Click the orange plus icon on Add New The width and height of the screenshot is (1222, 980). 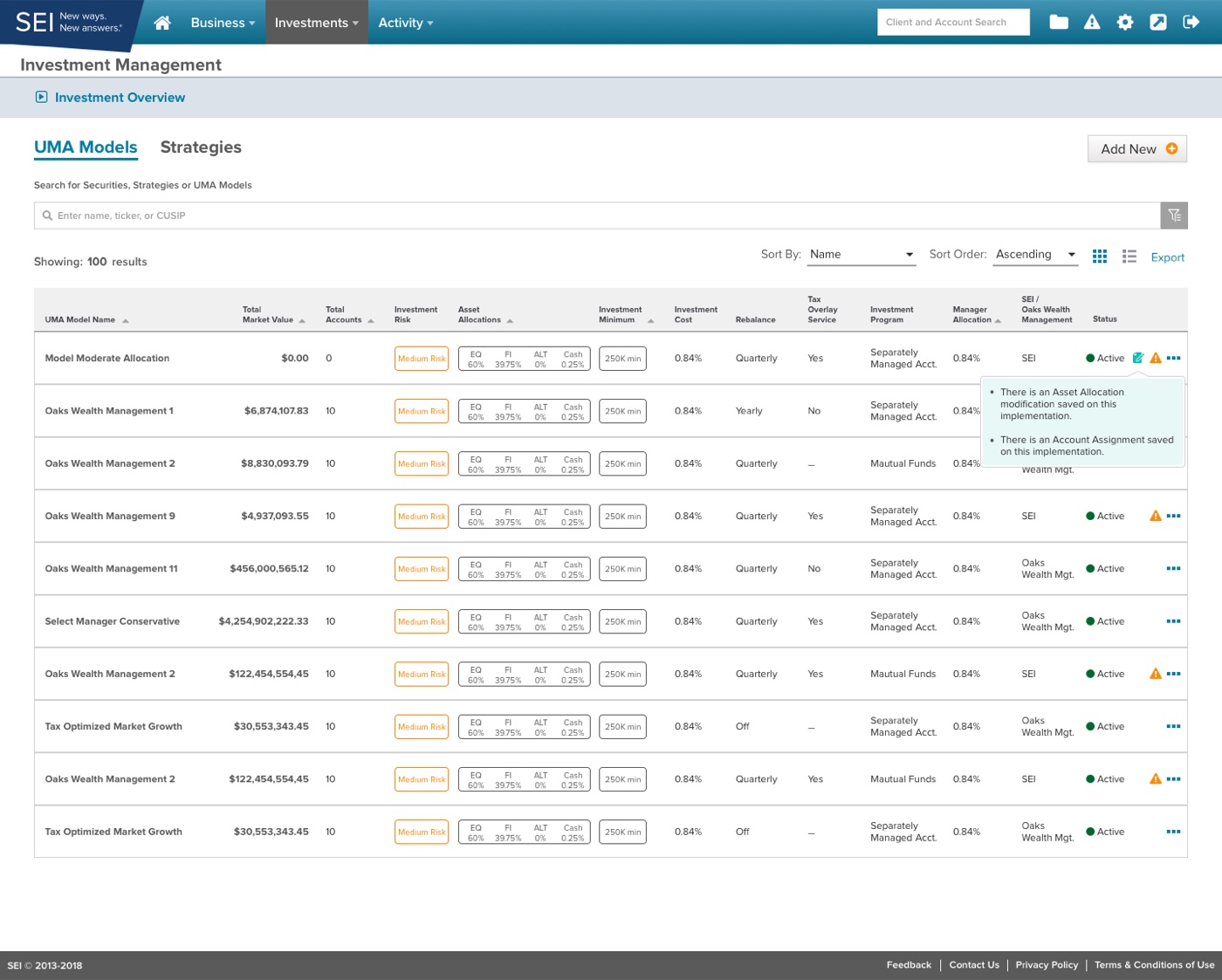[1171, 148]
